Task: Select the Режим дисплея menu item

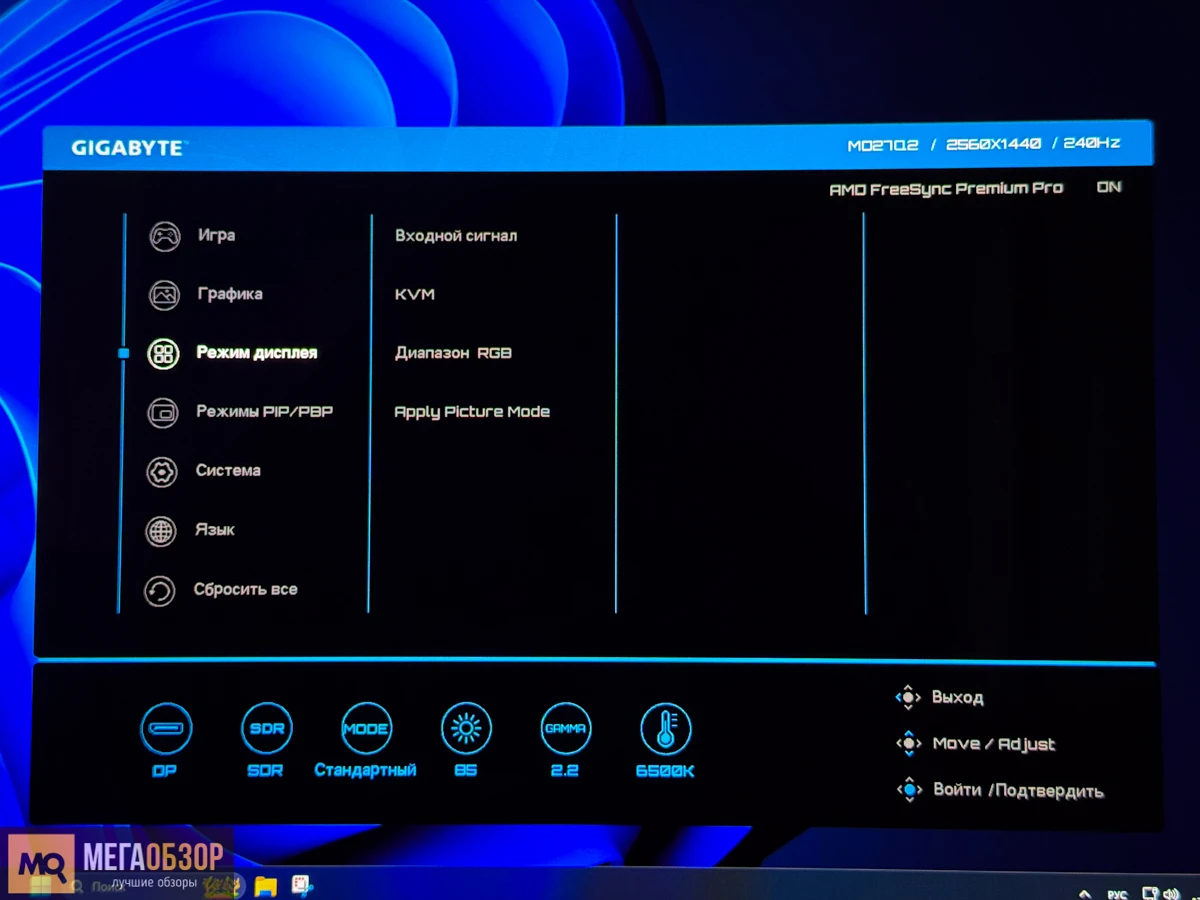Action: tap(257, 353)
